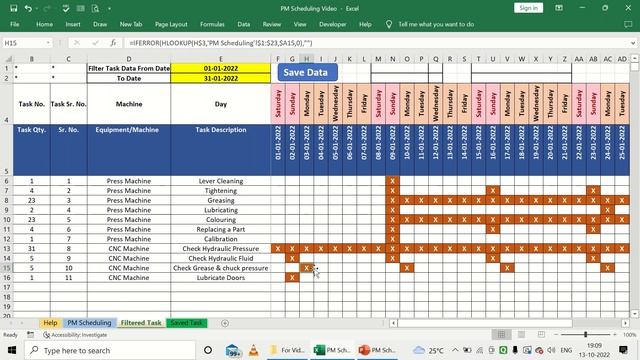The width and height of the screenshot is (640, 360).
Task: Click the Cancel X icon in formula bar
Action: pos(77,43)
